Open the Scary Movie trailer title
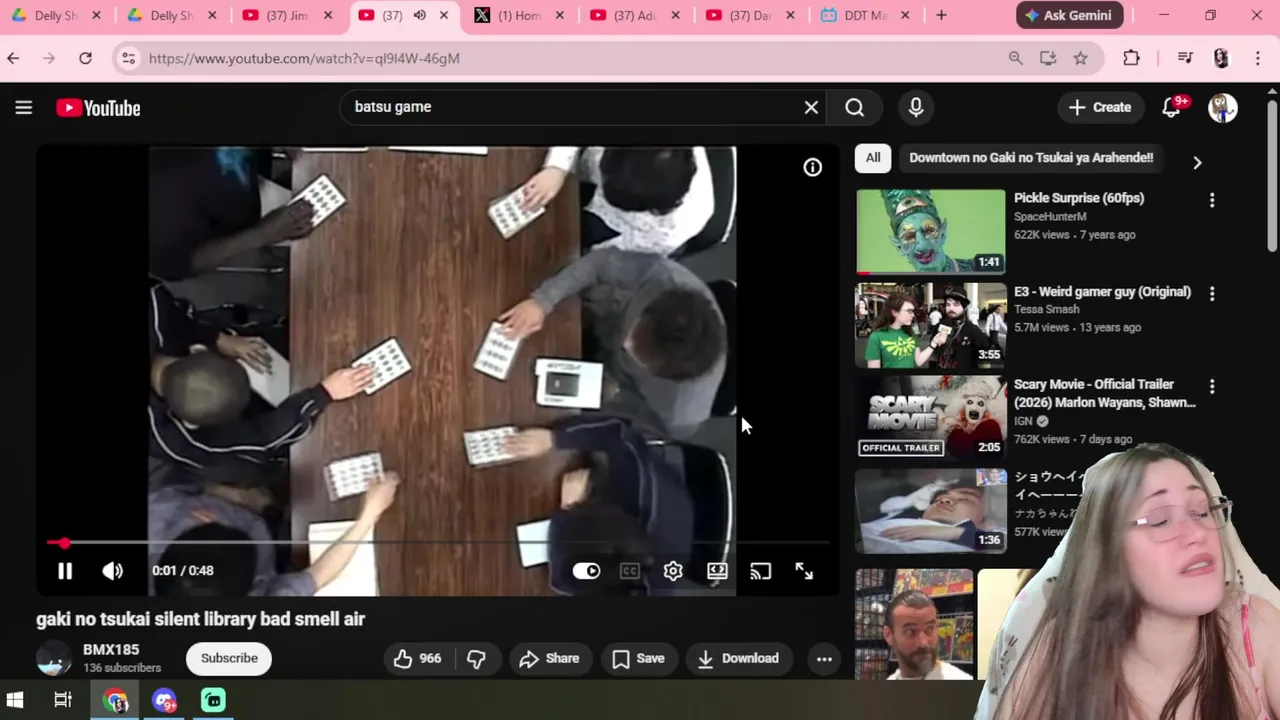 (x=1105, y=393)
